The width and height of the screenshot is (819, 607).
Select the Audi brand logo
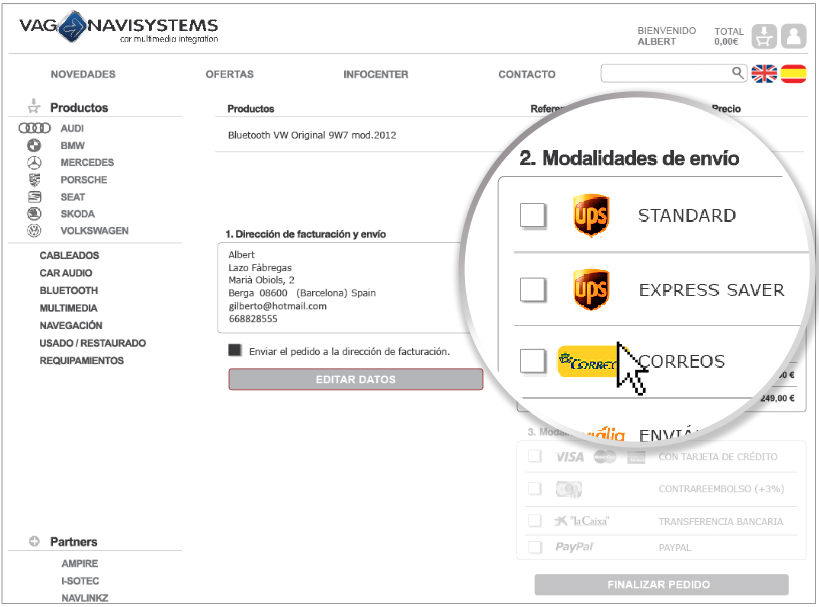[x=35, y=129]
